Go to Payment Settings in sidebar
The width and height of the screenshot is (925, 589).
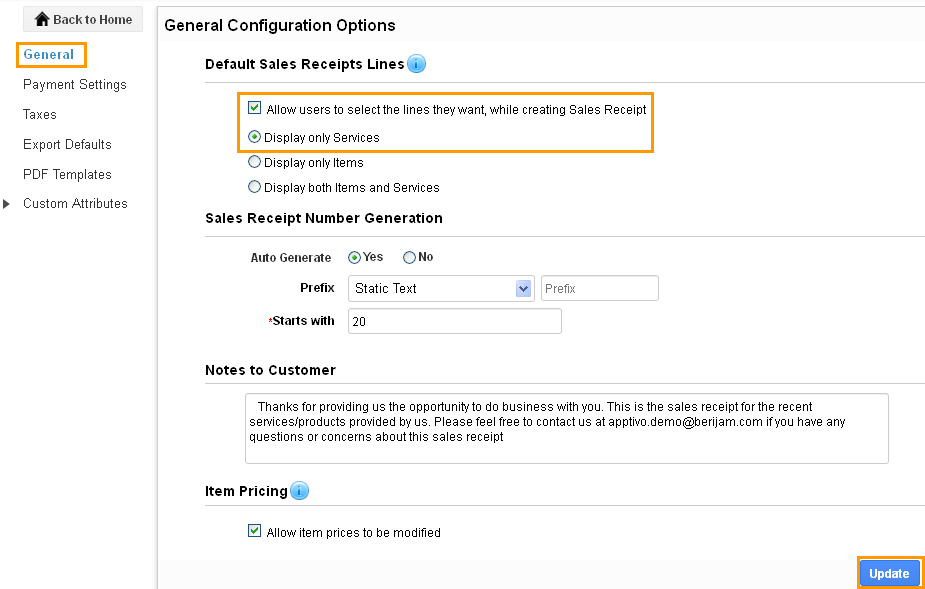75,84
